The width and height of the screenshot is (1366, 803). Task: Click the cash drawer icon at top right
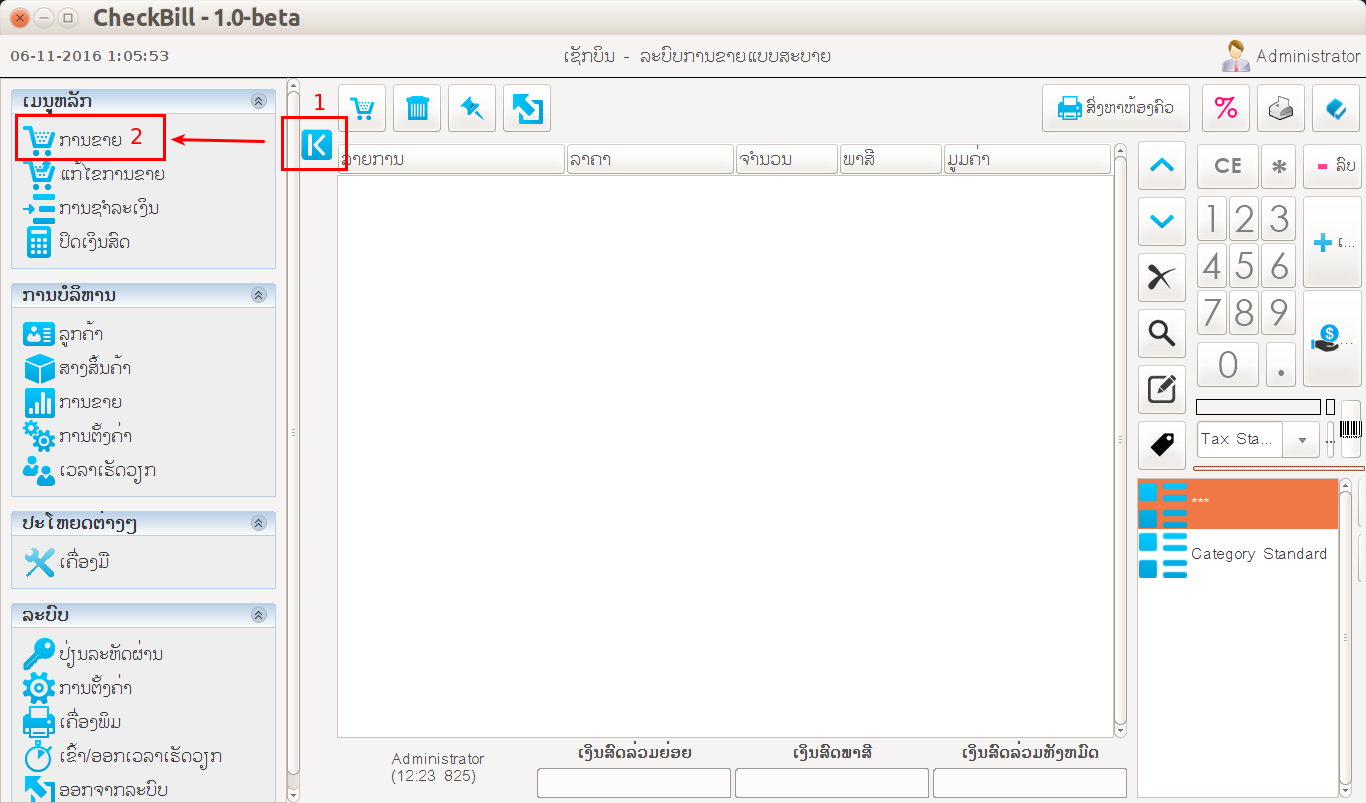point(1280,108)
